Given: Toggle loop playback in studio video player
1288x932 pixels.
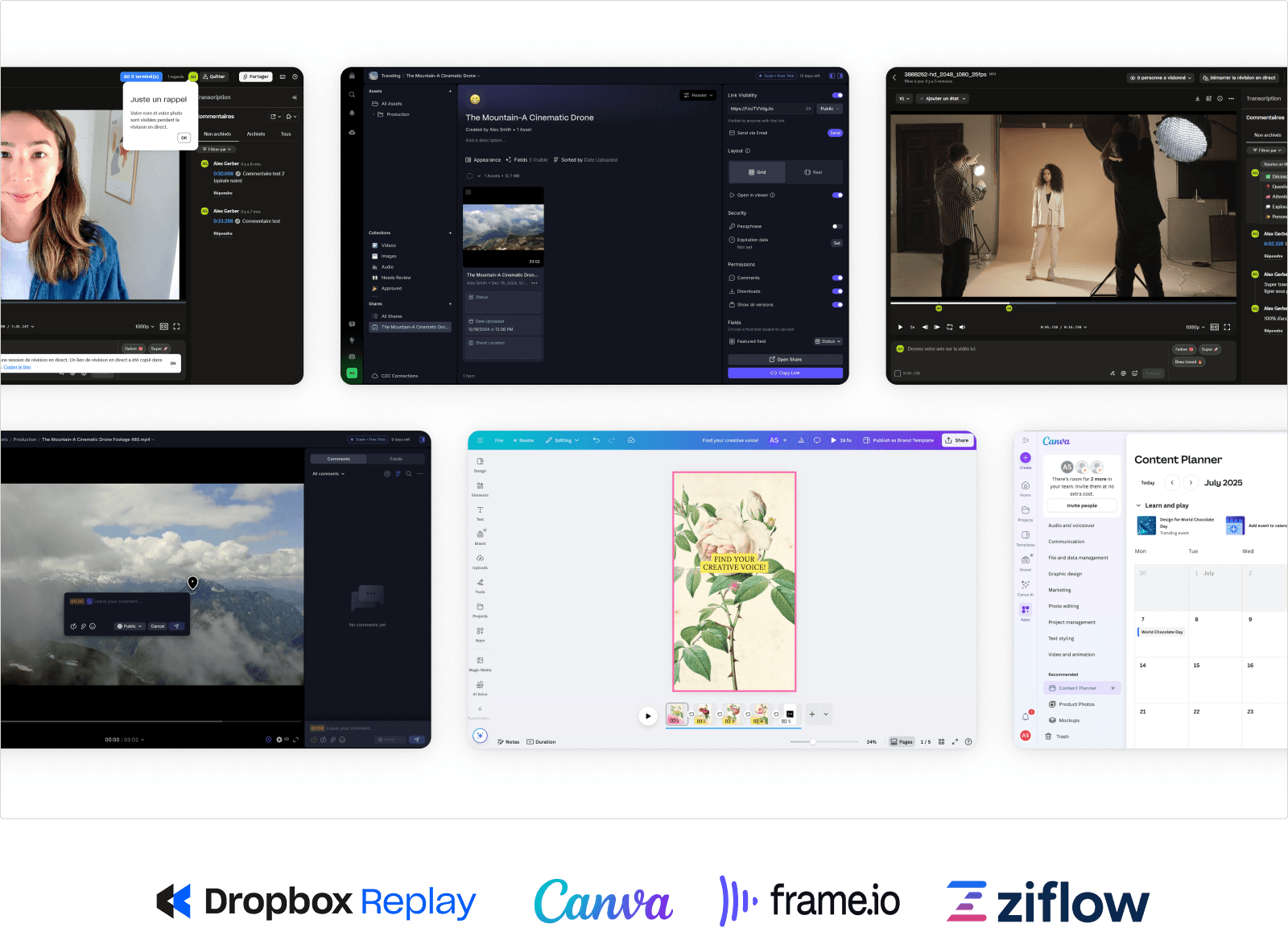Looking at the screenshot, I should [950, 327].
